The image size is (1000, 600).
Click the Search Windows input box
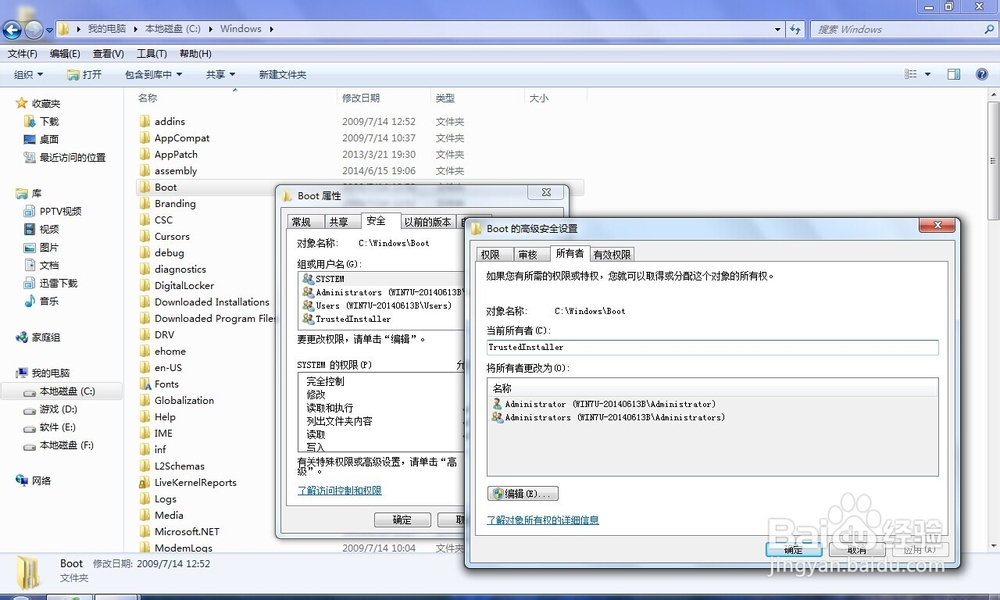click(897, 29)
